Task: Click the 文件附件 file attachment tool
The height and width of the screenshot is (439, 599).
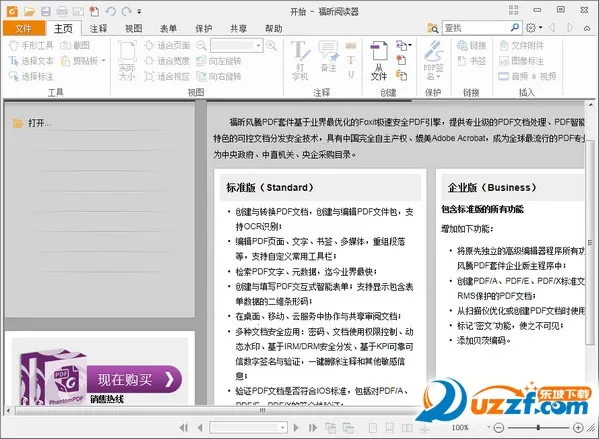Action: (521, 45)
